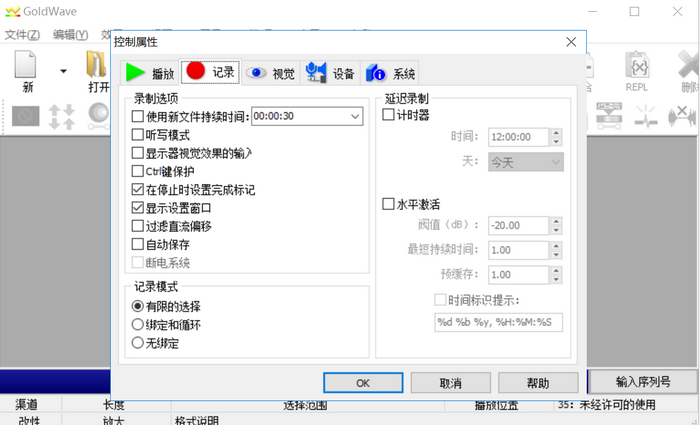
Task: Toggle Ctrl键保护 checkbox
Action: [x=138, y=171]
